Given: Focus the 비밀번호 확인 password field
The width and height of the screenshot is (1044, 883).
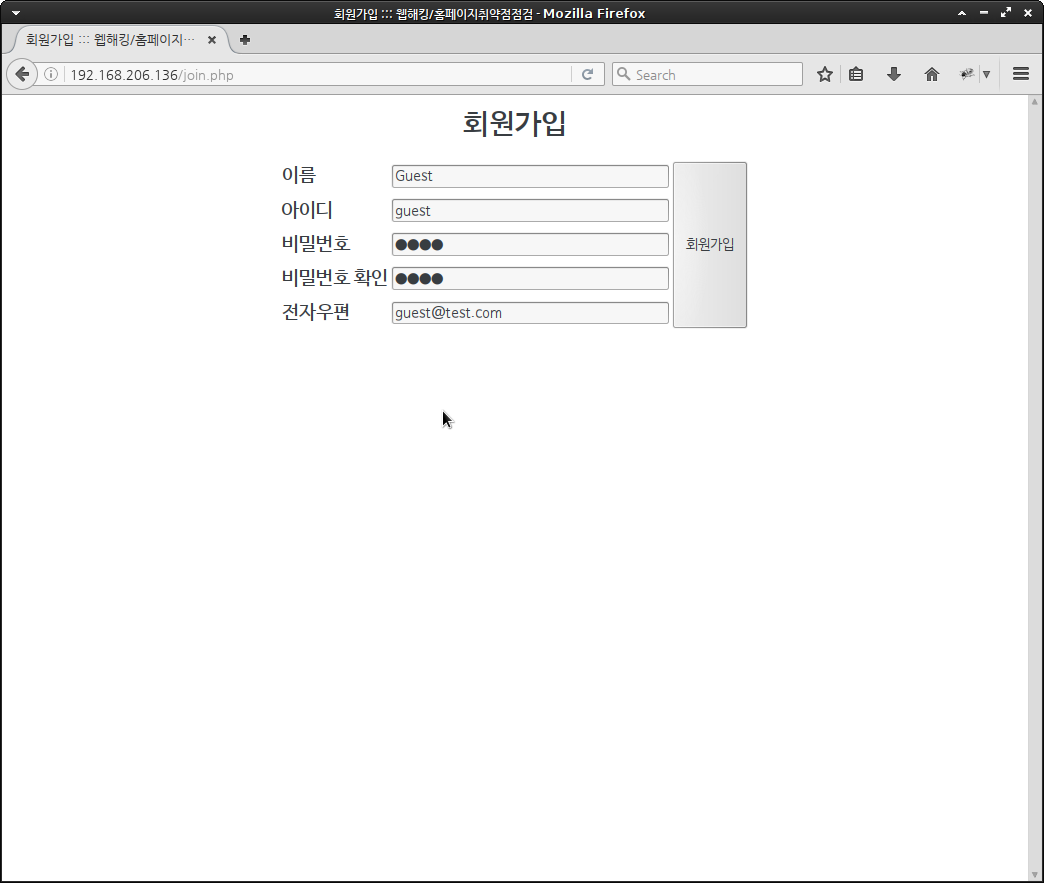Looking at the screenshot, I should coord(530,278).
